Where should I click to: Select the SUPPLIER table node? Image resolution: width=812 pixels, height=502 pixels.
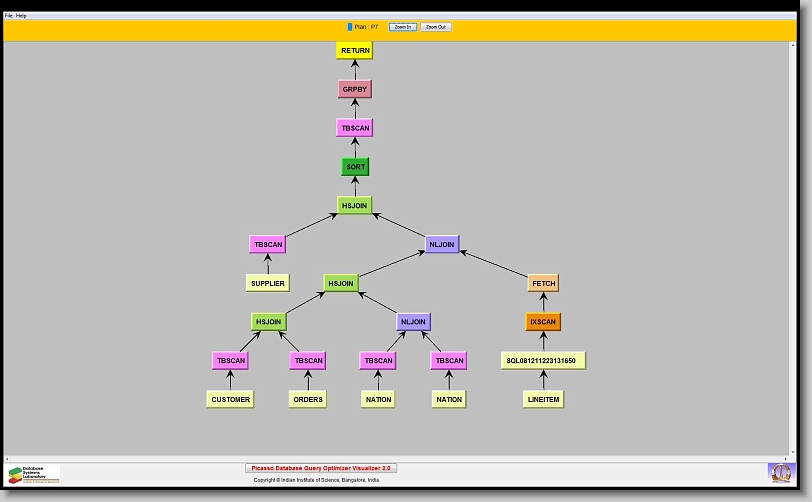click(268, 283)
